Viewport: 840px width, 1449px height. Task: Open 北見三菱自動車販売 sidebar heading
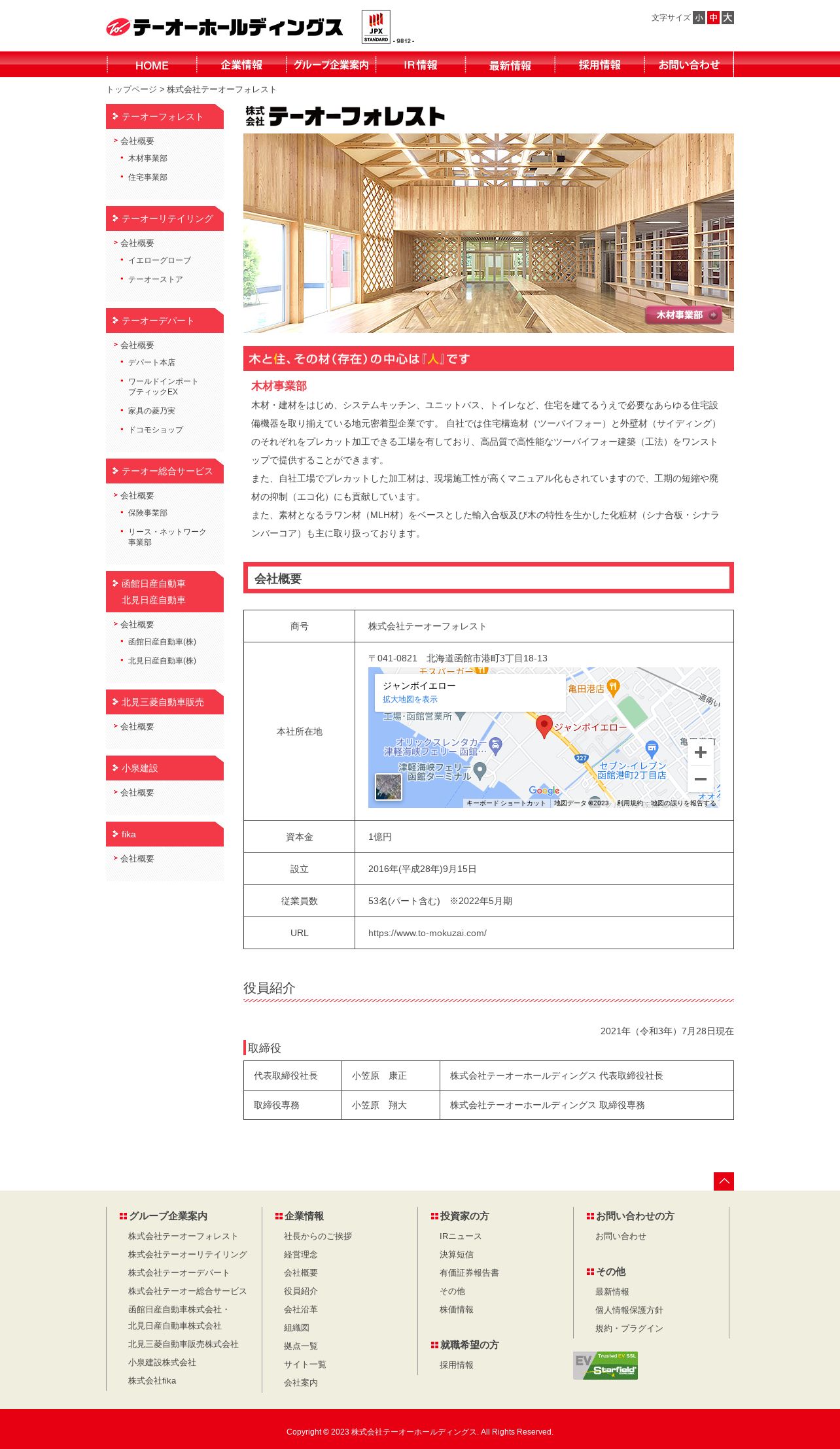[165, 702]
